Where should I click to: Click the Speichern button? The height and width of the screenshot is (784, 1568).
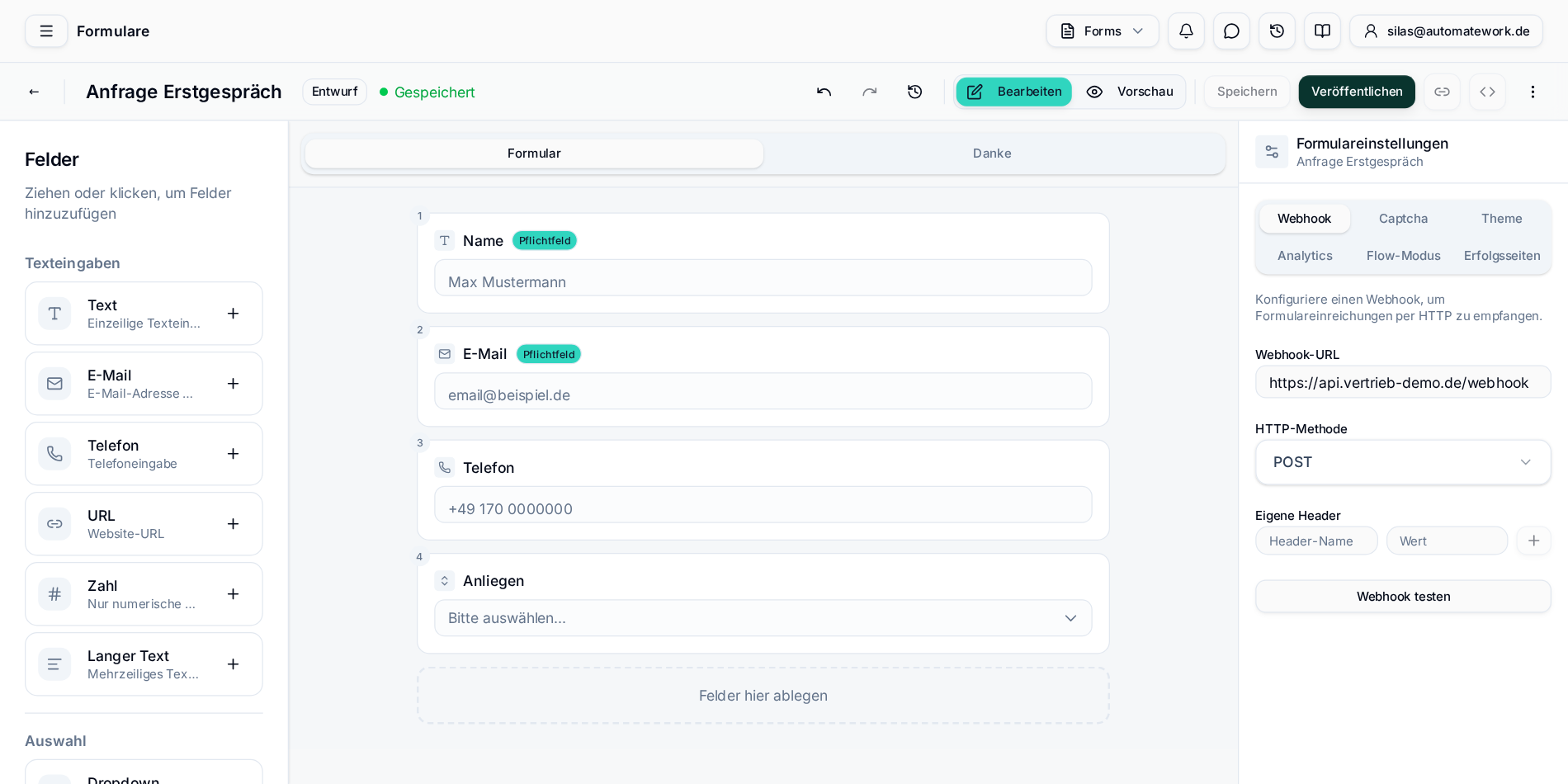[1247, 92]
